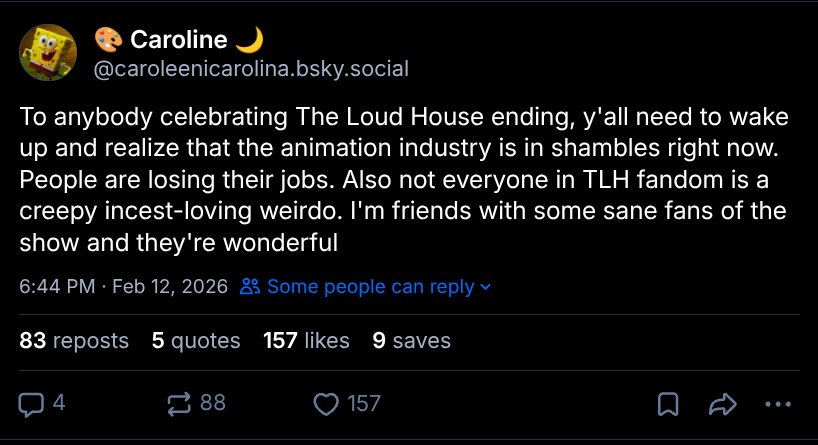Click the reply speech bubble icon

32,403
